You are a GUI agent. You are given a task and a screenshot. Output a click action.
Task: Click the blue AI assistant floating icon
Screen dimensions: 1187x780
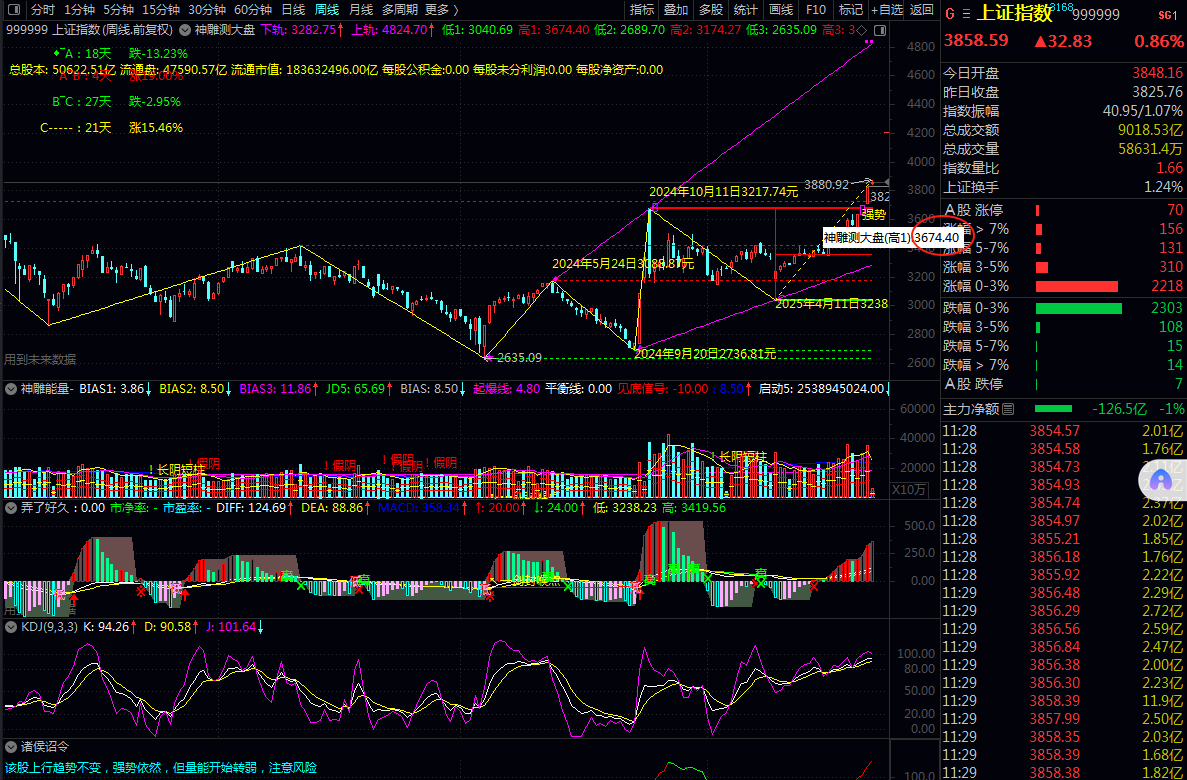click(1161, 480)
